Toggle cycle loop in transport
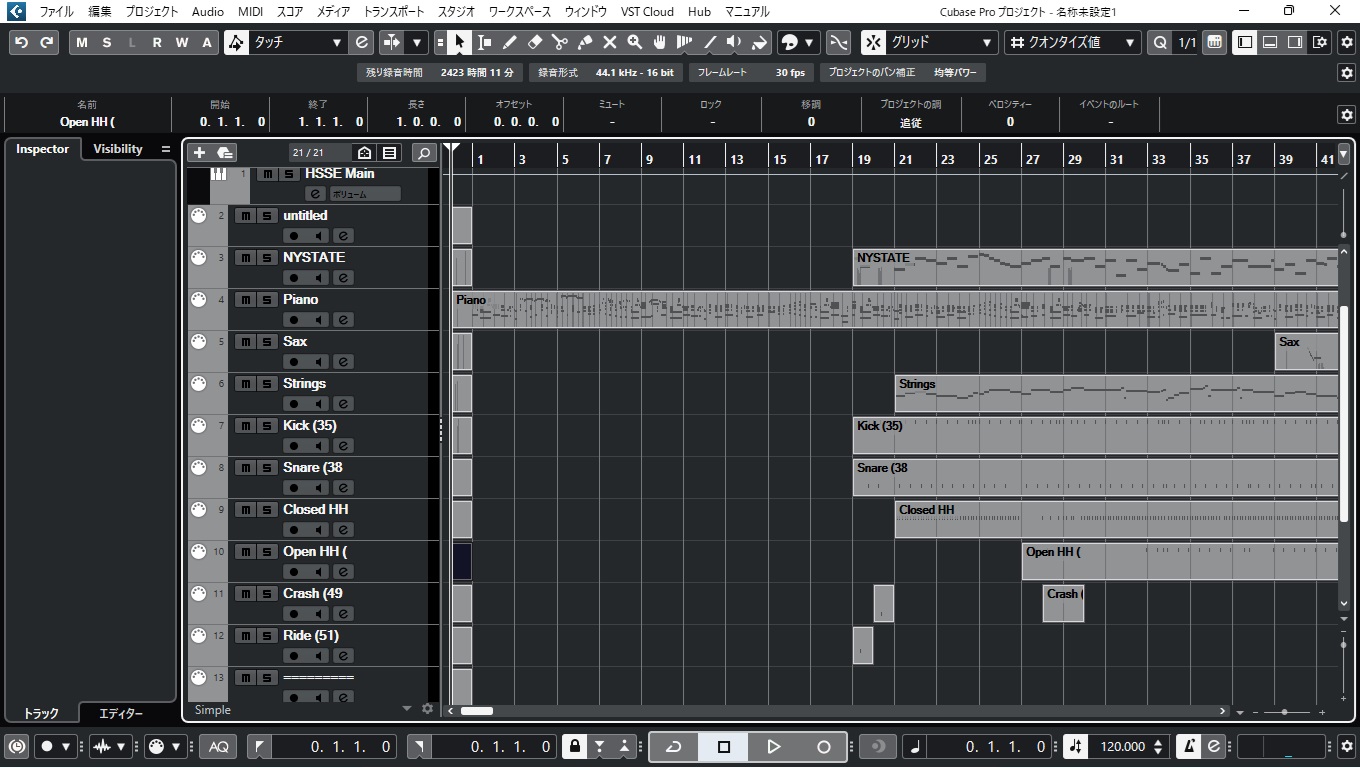Viewport: 1360px width, 768px height. (x=674, y=747)
